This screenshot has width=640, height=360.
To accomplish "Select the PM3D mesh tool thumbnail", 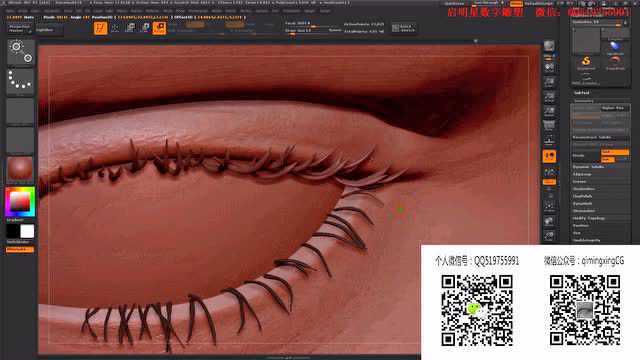I will pyautogui.click(x=586, y=79).
